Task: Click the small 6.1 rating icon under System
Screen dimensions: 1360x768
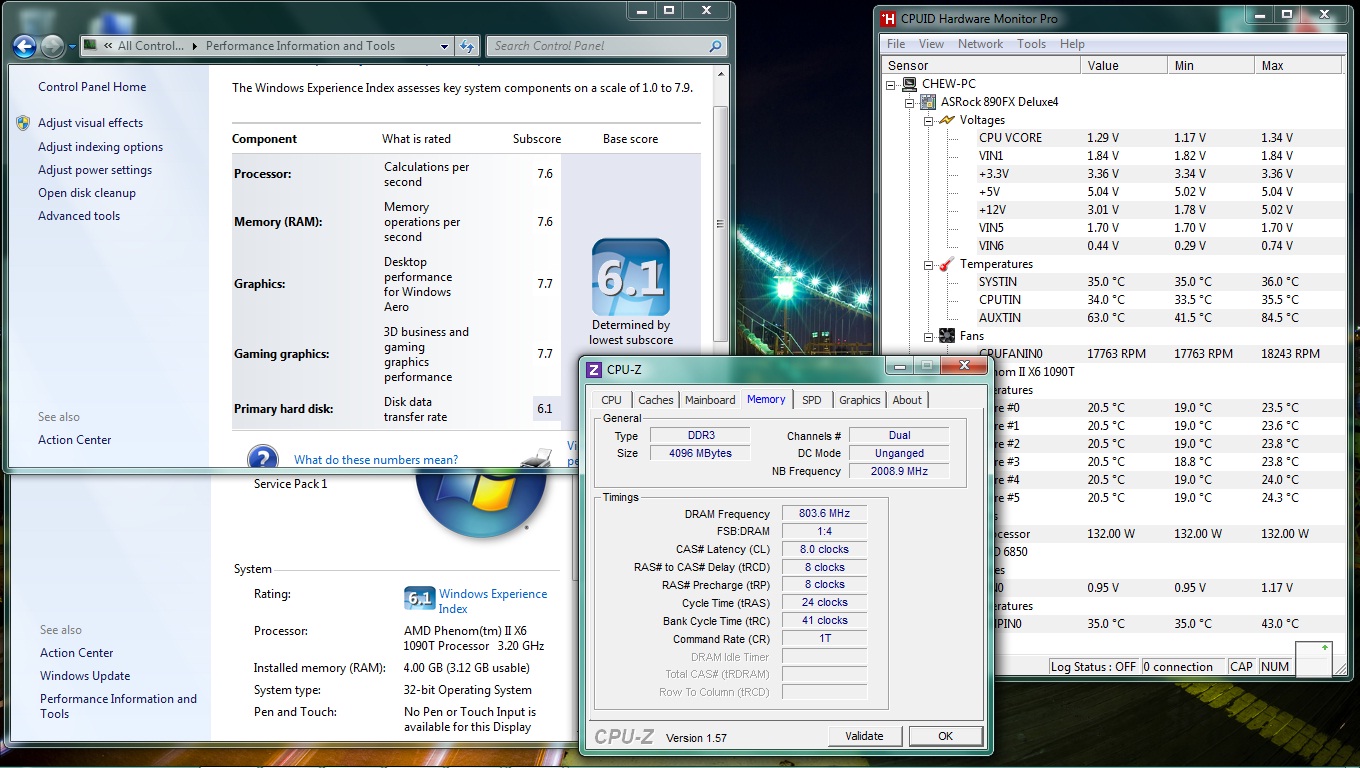Action: tap(420, 599)
